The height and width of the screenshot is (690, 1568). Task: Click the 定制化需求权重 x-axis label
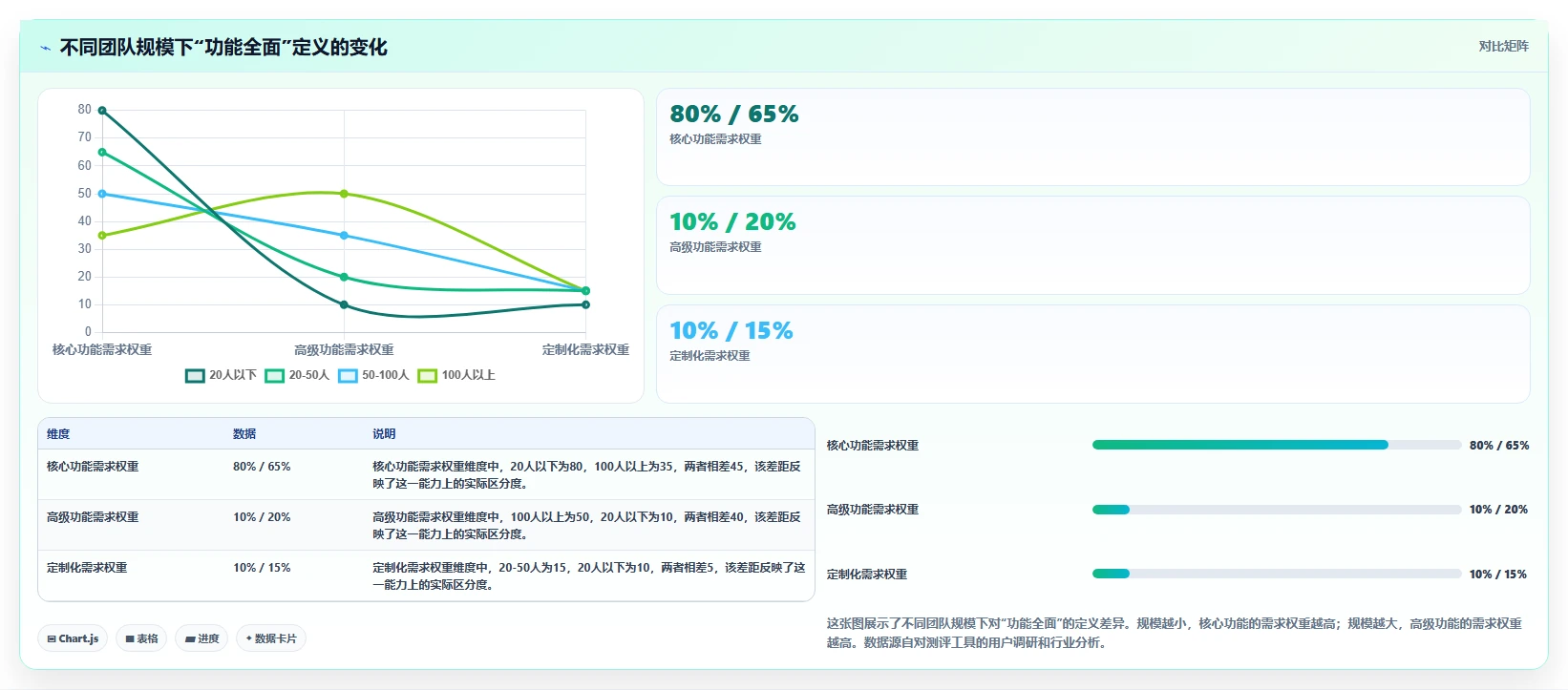585,350
